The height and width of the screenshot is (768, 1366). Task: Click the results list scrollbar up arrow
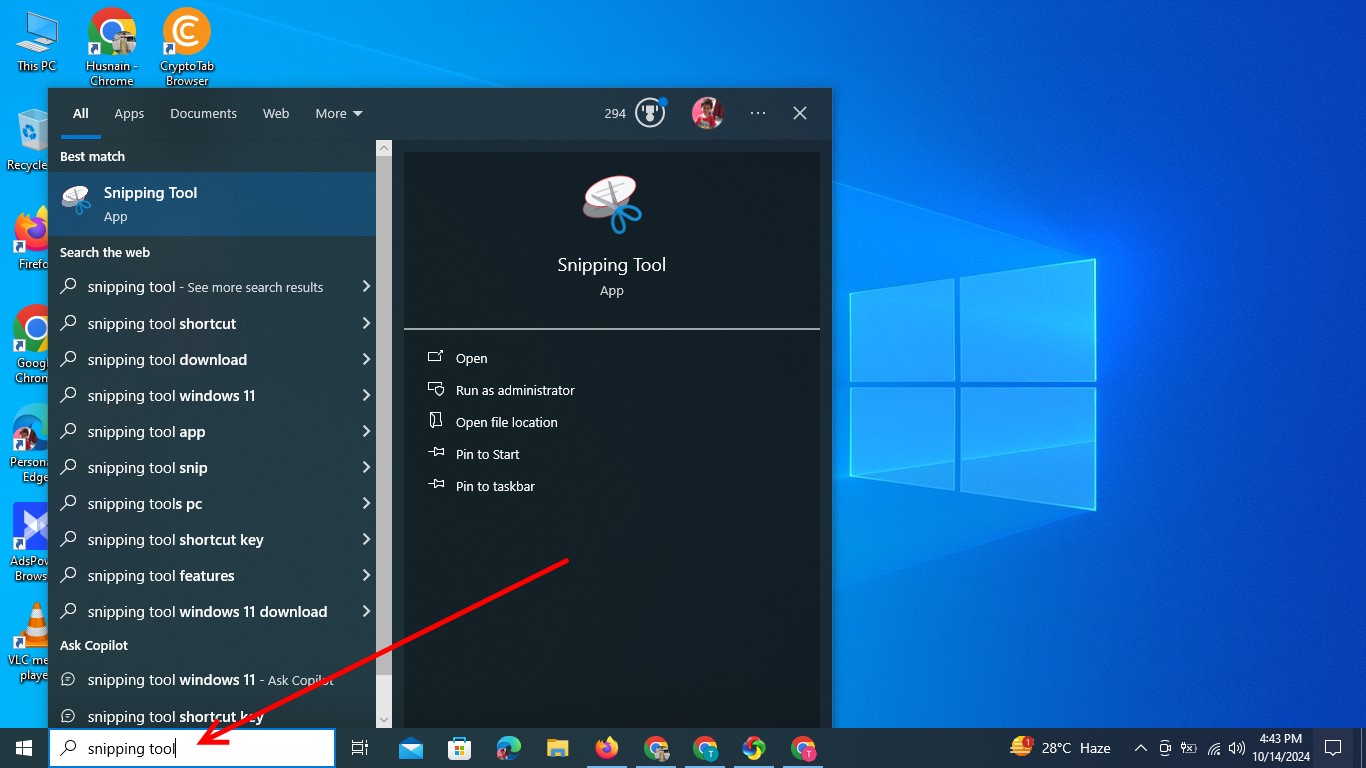[x=383, y=148]
